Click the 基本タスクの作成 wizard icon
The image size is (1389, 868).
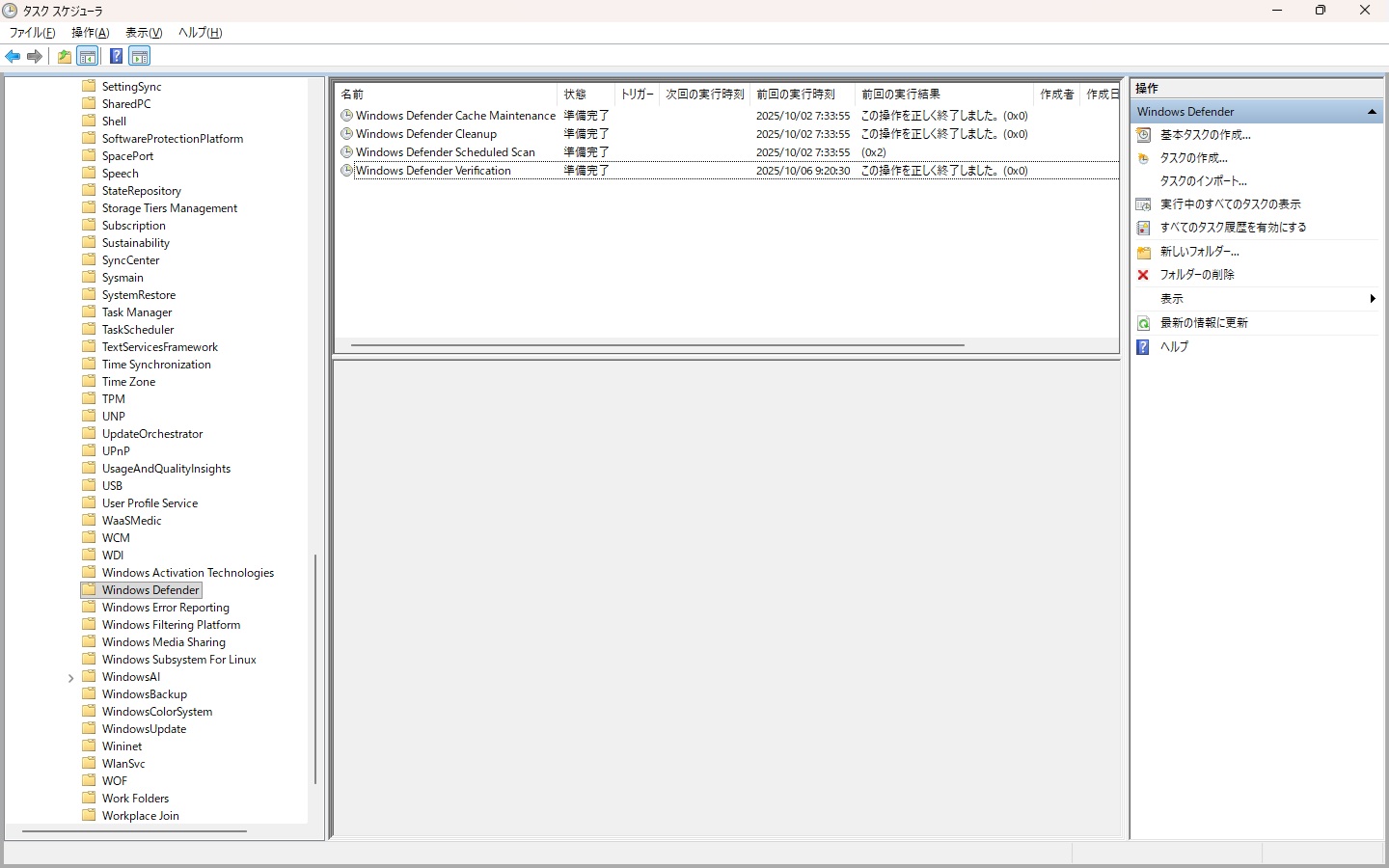tap(1143, 135)
